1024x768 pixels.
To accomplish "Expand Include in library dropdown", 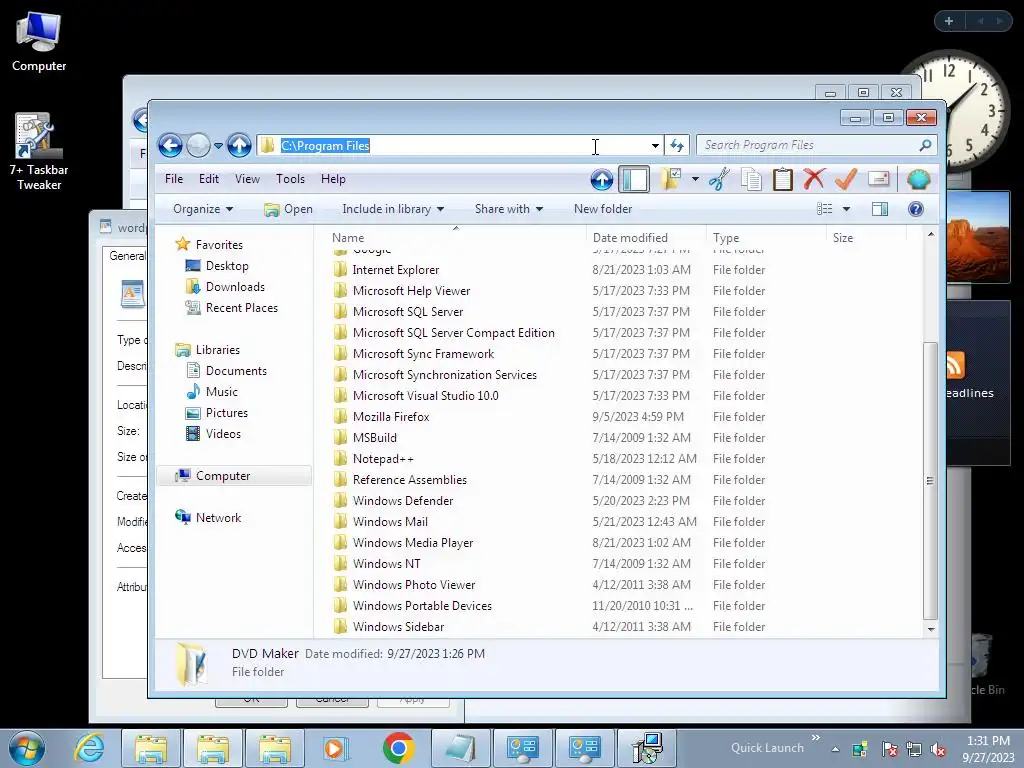I will point(393,209).
